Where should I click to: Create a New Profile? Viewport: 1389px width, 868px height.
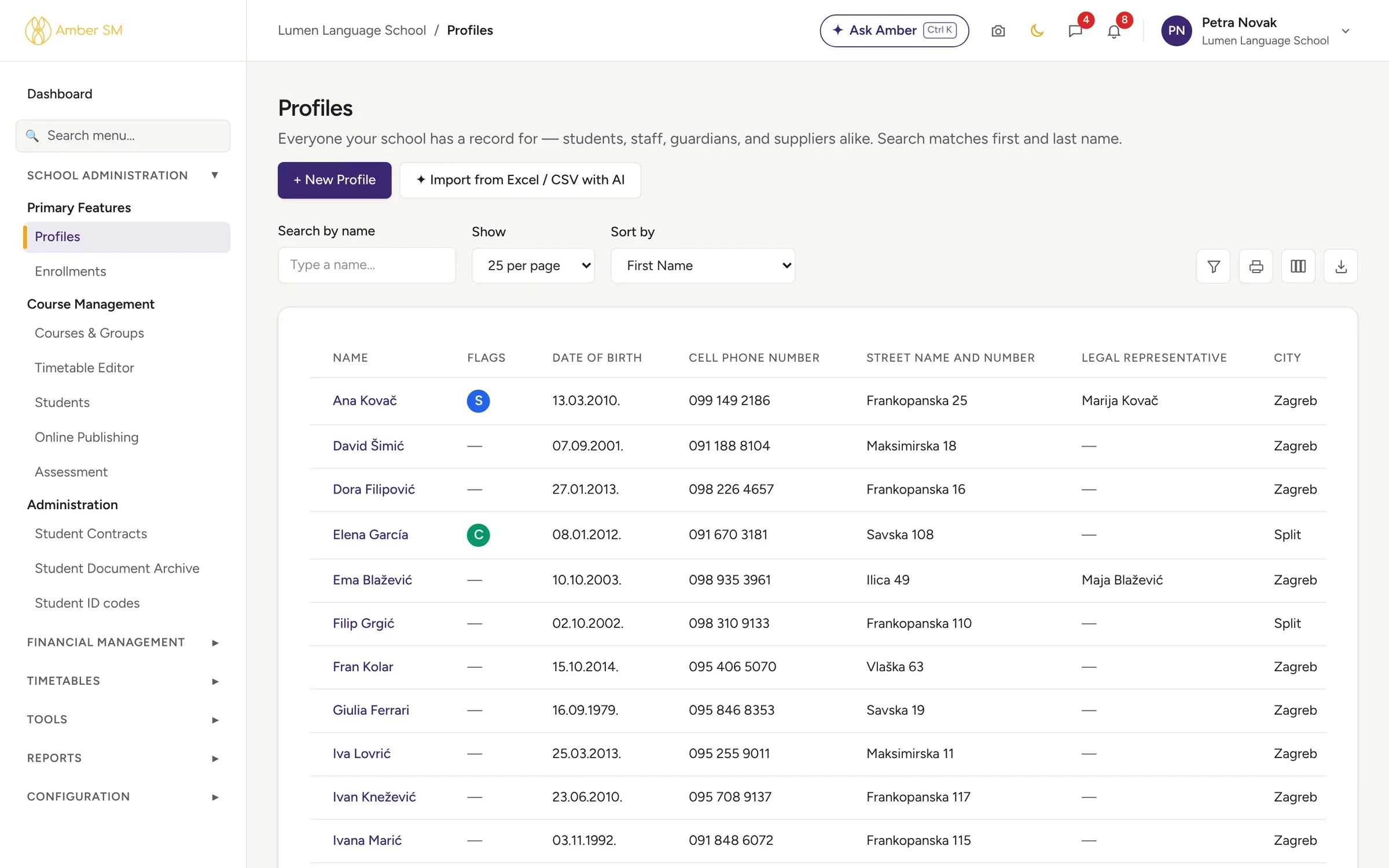[335, 180]
